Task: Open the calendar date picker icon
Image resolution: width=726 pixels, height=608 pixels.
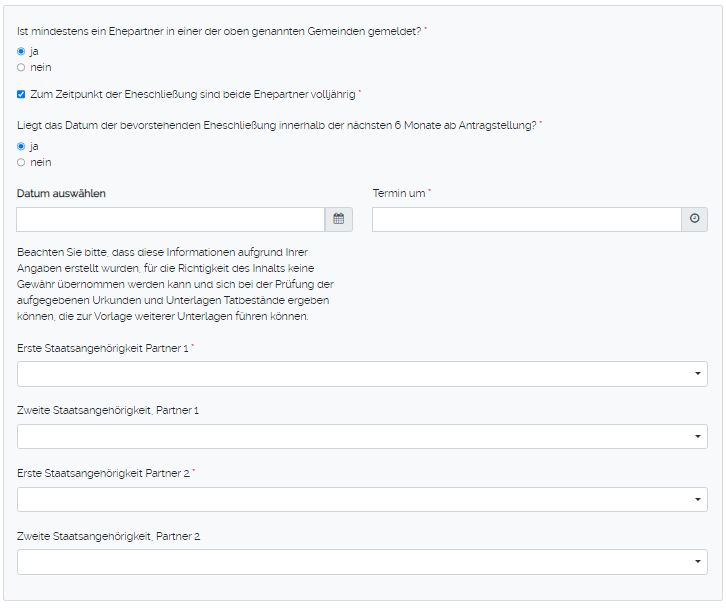Action: 339,219
